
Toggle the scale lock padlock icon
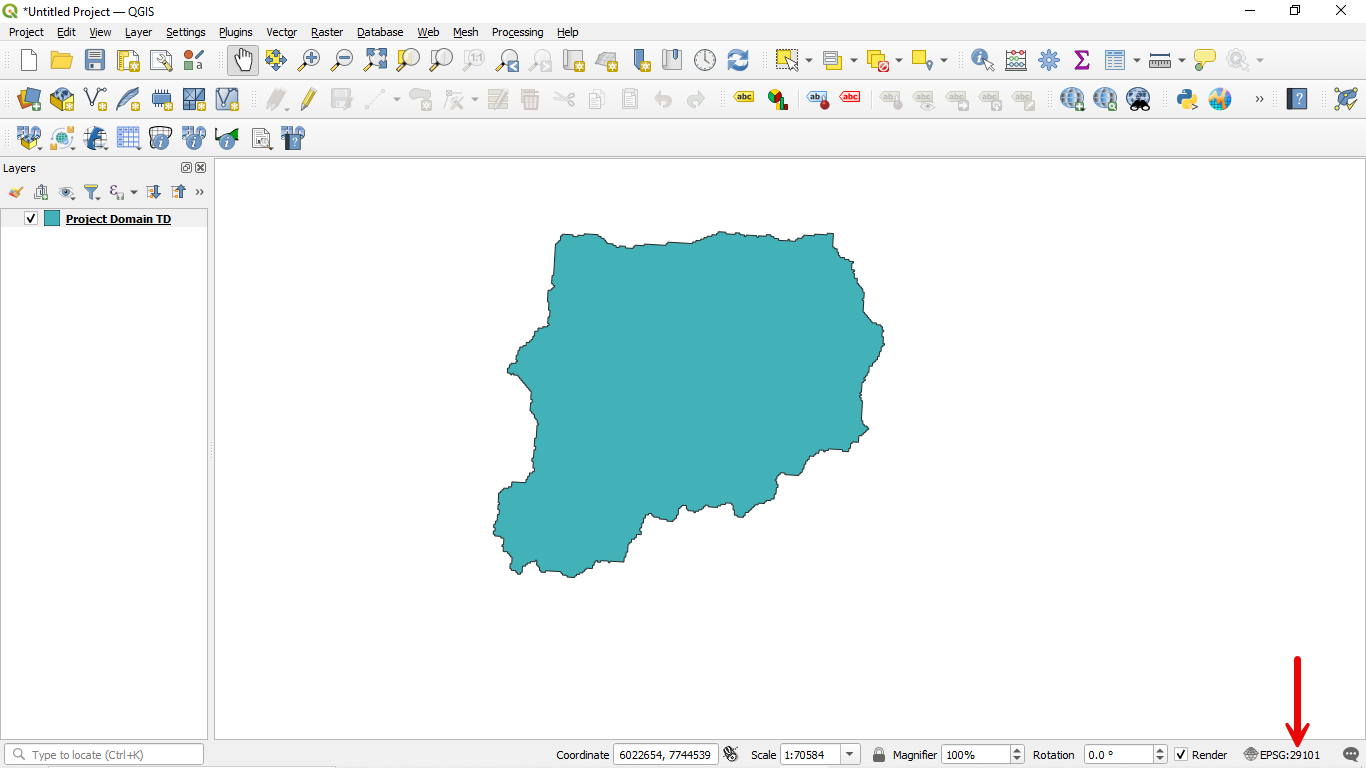tap(879, 755)
